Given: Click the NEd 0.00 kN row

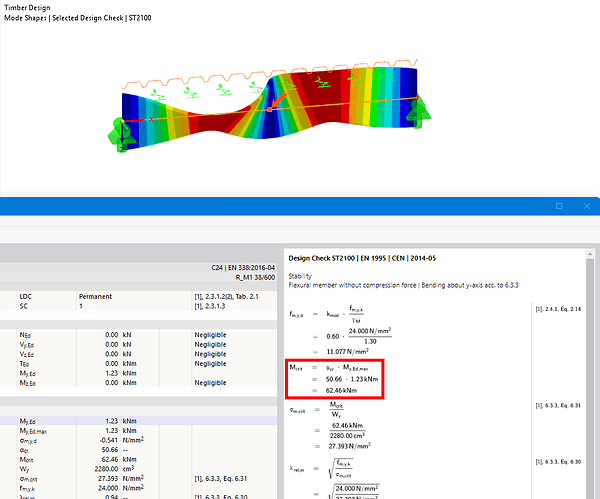Looking at the screenshot, I should coord(100,335).
